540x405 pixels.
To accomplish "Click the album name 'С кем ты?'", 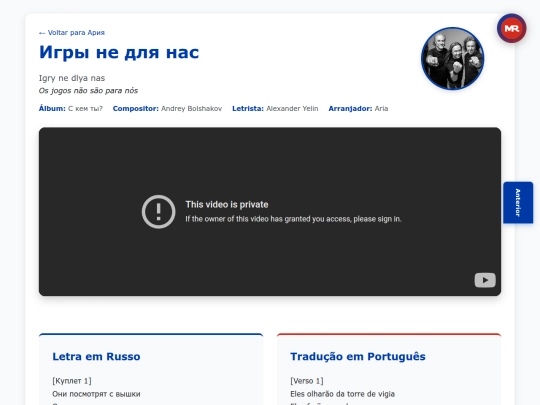I will [85, 108].
